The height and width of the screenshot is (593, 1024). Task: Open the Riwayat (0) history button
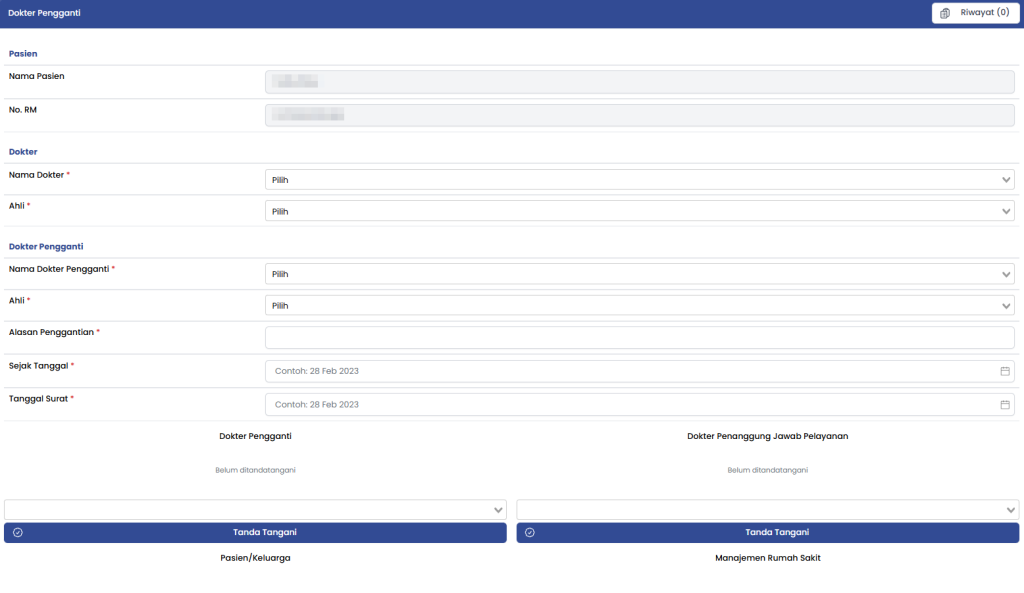[975, 13]
